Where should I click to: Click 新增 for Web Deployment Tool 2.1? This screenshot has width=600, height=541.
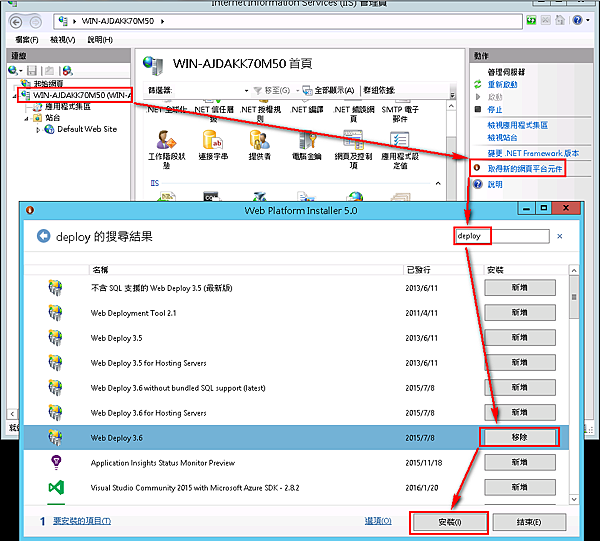pyautogui.click(x=520, y=313)
